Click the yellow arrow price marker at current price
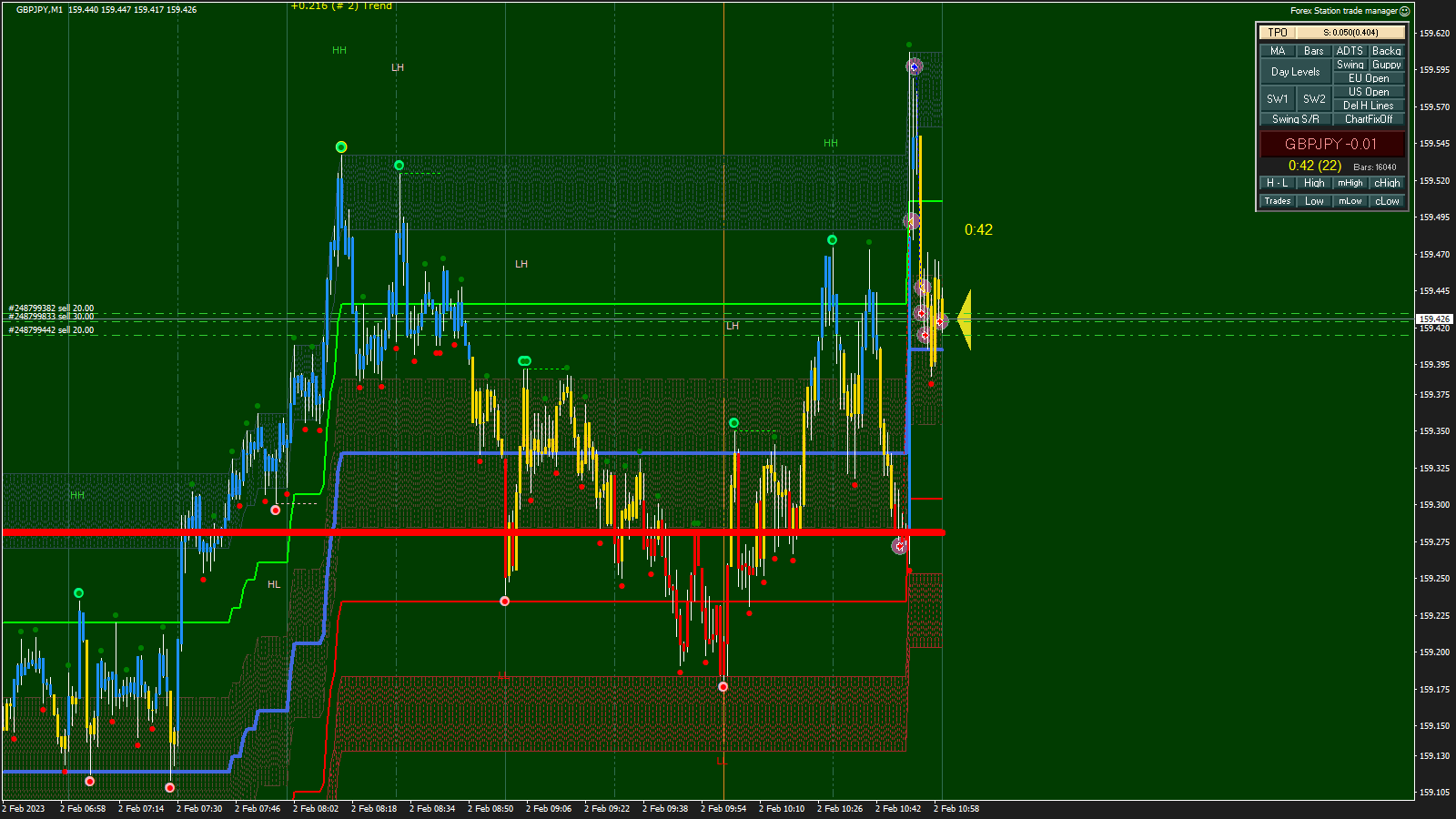The height and width of the screenshot is (819, 1456). (964, 319)
